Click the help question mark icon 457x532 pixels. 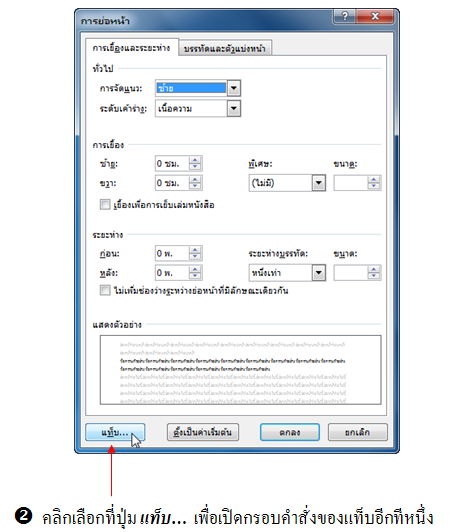click(x=345, y=16)
